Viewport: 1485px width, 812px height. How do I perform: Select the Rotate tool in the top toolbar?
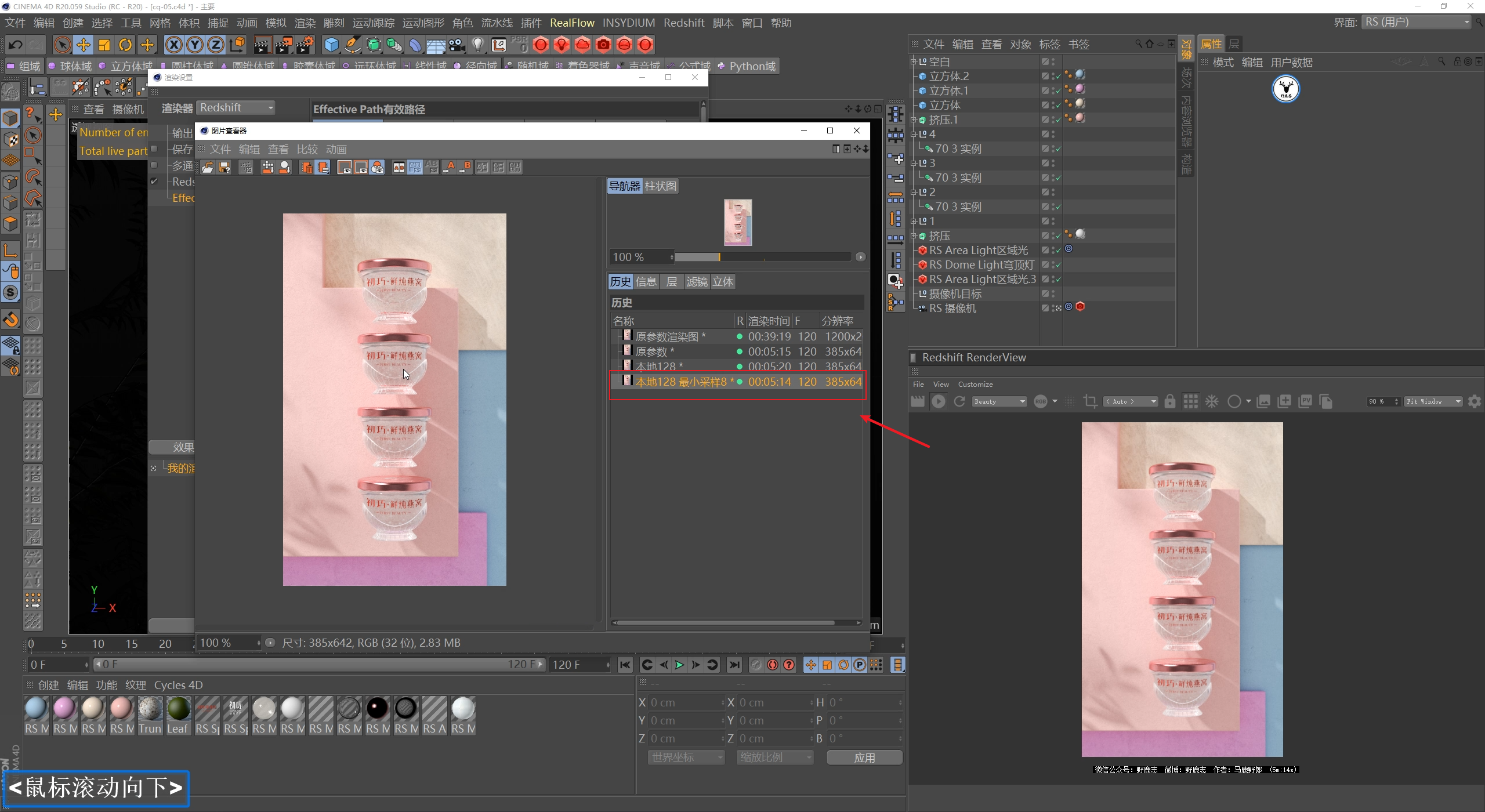(x=125, y=45)
